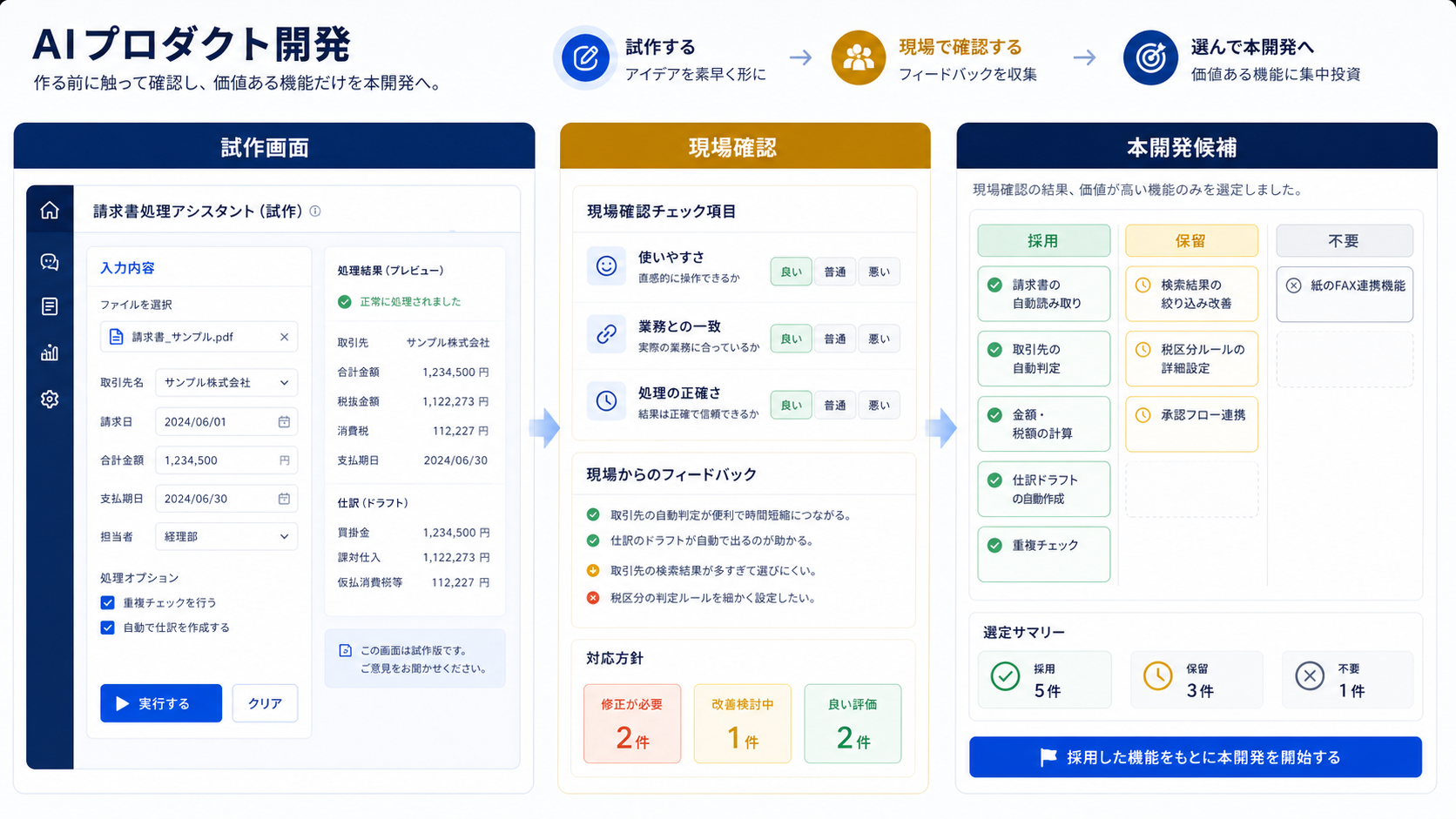The height and width of the screenshot is (819, 1456).
Task: Open the 仕訳ドラフトの自動作成 card
Action: coord(1043,489)
